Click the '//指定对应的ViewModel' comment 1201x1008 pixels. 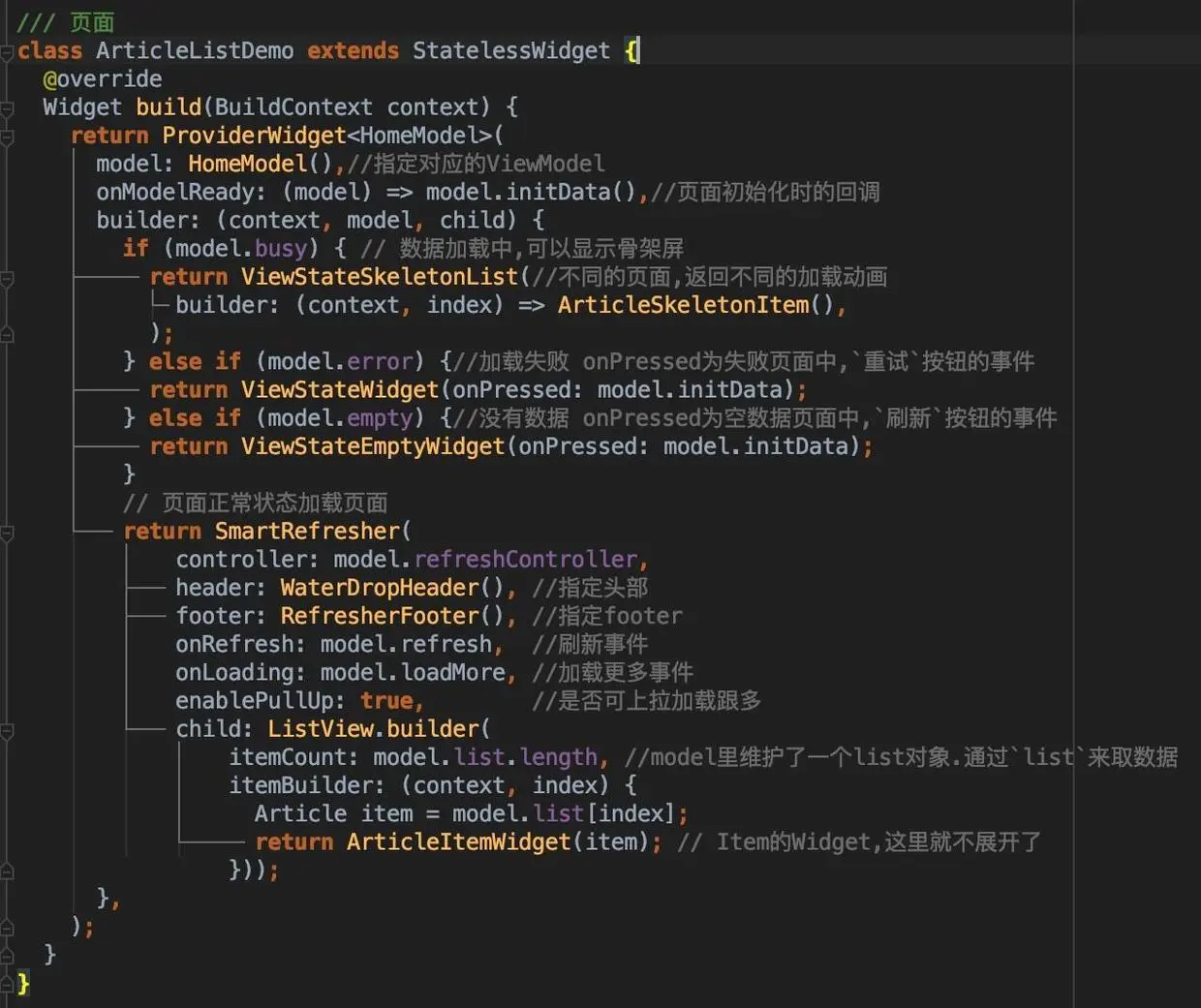click(x=477, y=164)
